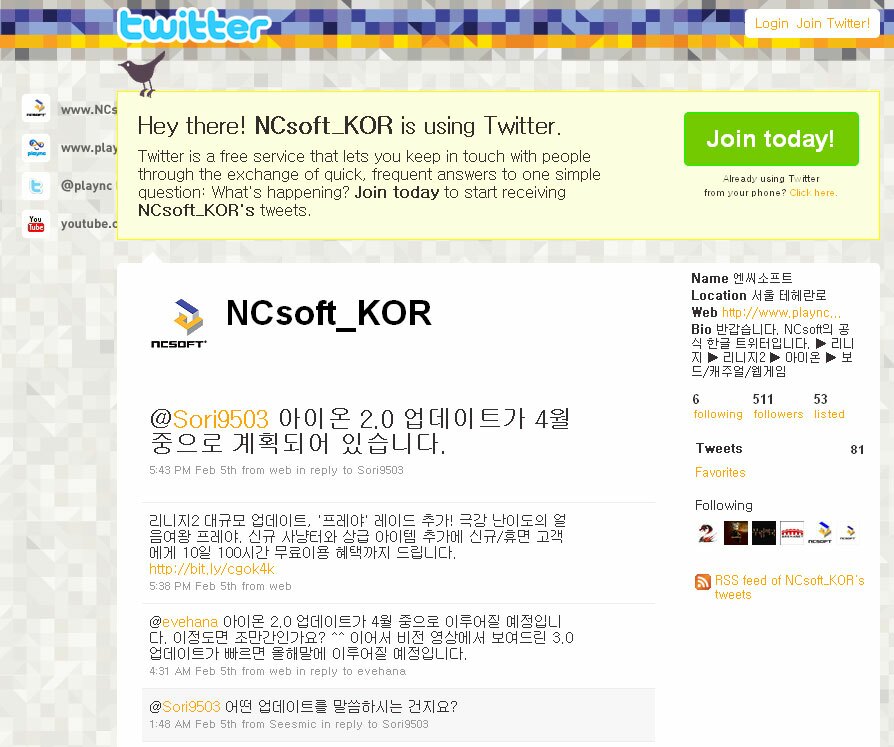Click the NCsoft website icon in sidebar
894x747 pixels.
pyautogui.click(x=36, y=108)
